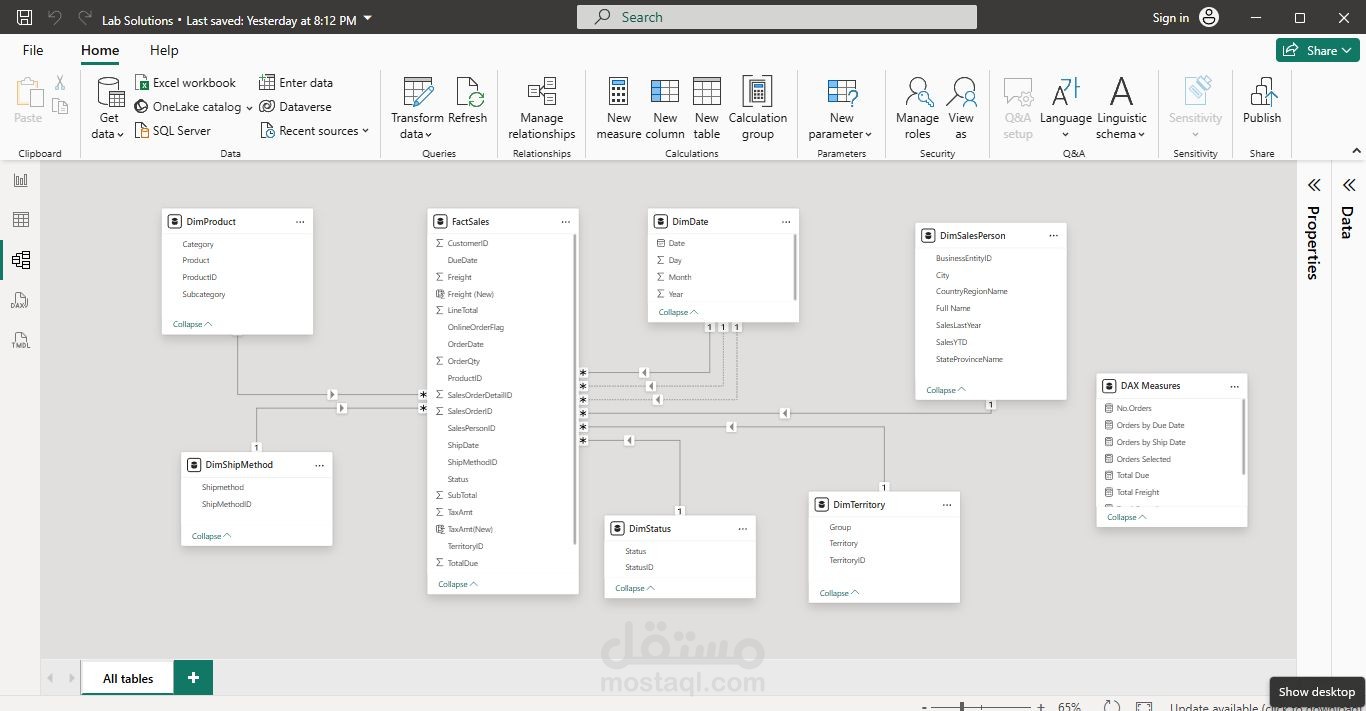
Task: Click the Fit to page icon
Action: coord(1144,706)
